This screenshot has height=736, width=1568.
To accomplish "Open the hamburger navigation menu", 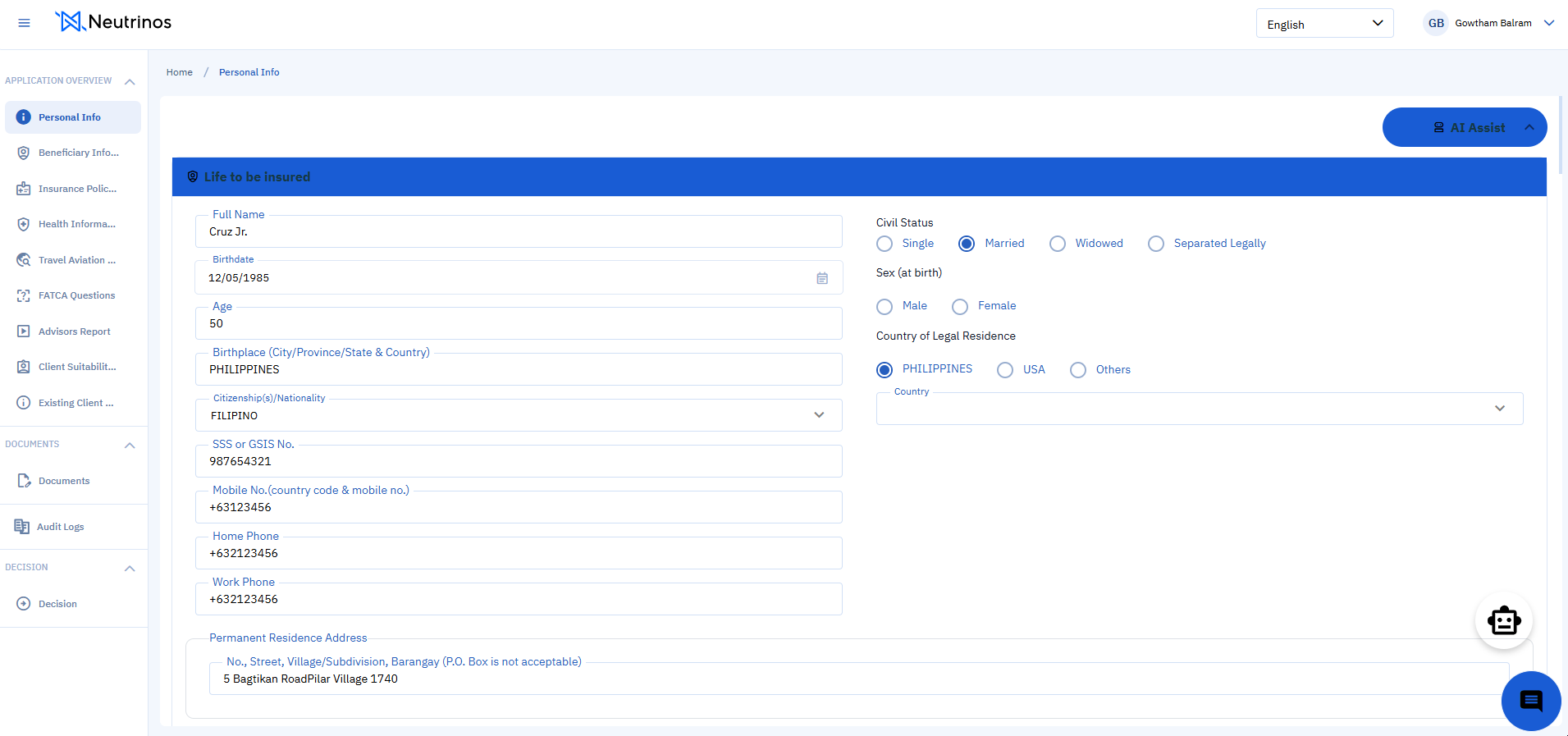I will click(x=24, y=23).
